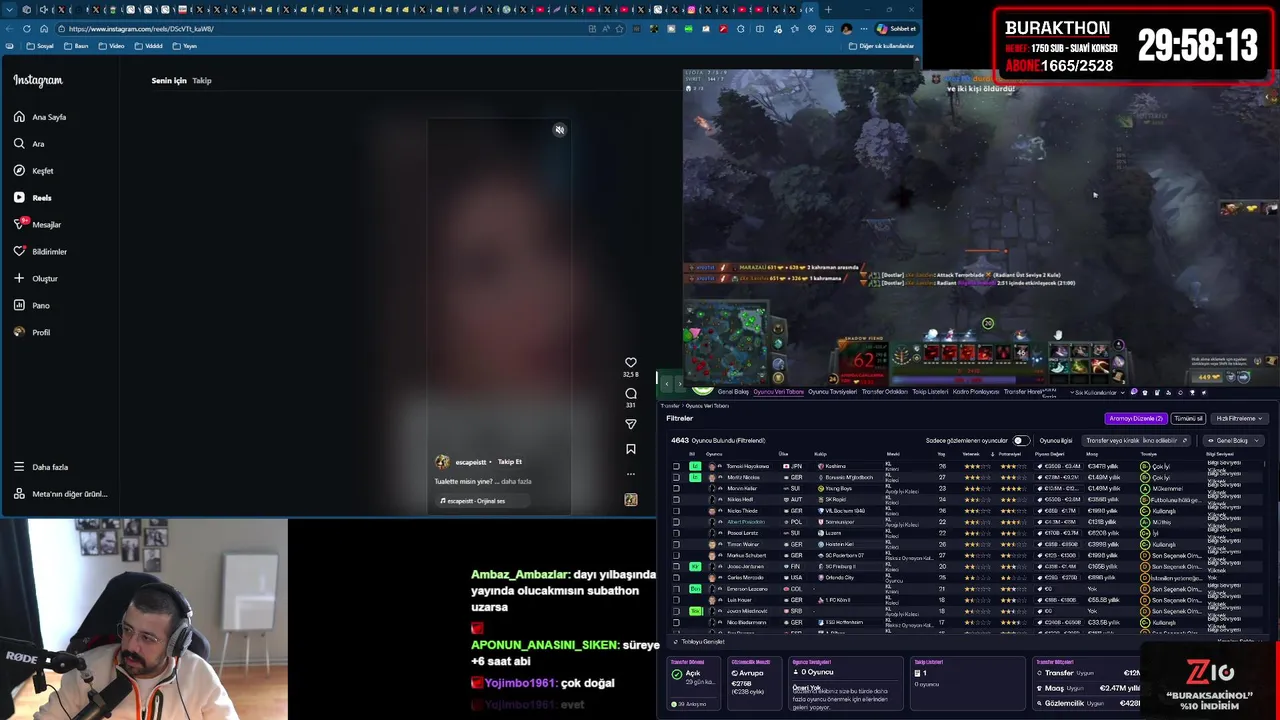Tick checkbox for Pascal Loretz row
1280x720 pixels.
676,534
